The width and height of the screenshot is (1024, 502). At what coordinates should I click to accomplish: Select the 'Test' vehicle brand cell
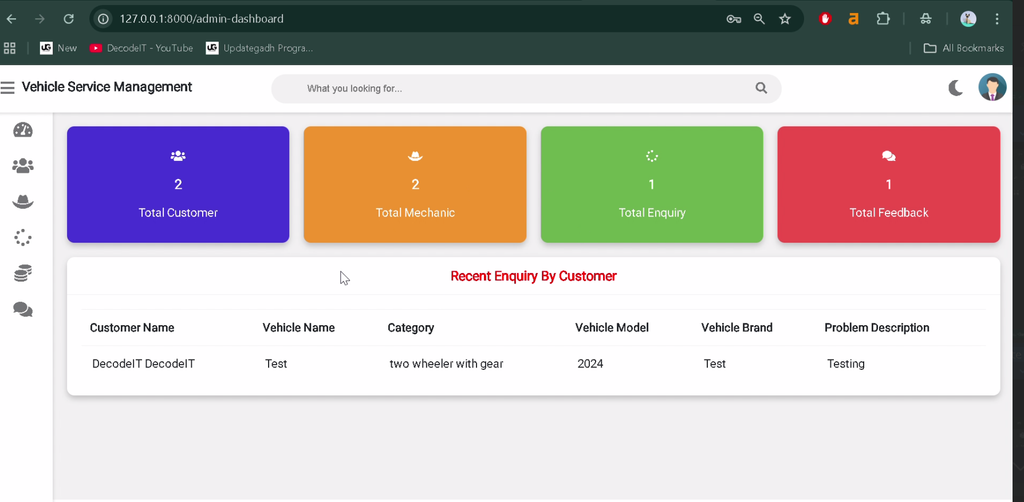(x=714, y=364)
